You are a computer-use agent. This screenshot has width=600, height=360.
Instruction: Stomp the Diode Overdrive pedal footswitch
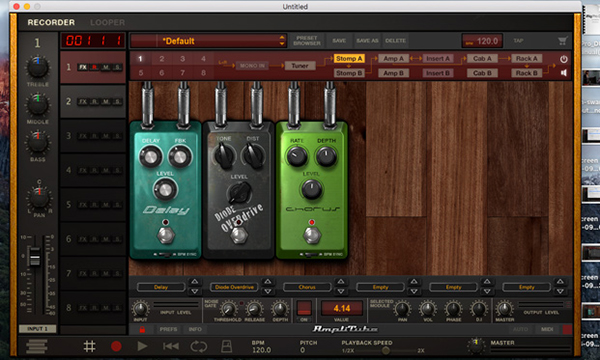click(239, 235)
